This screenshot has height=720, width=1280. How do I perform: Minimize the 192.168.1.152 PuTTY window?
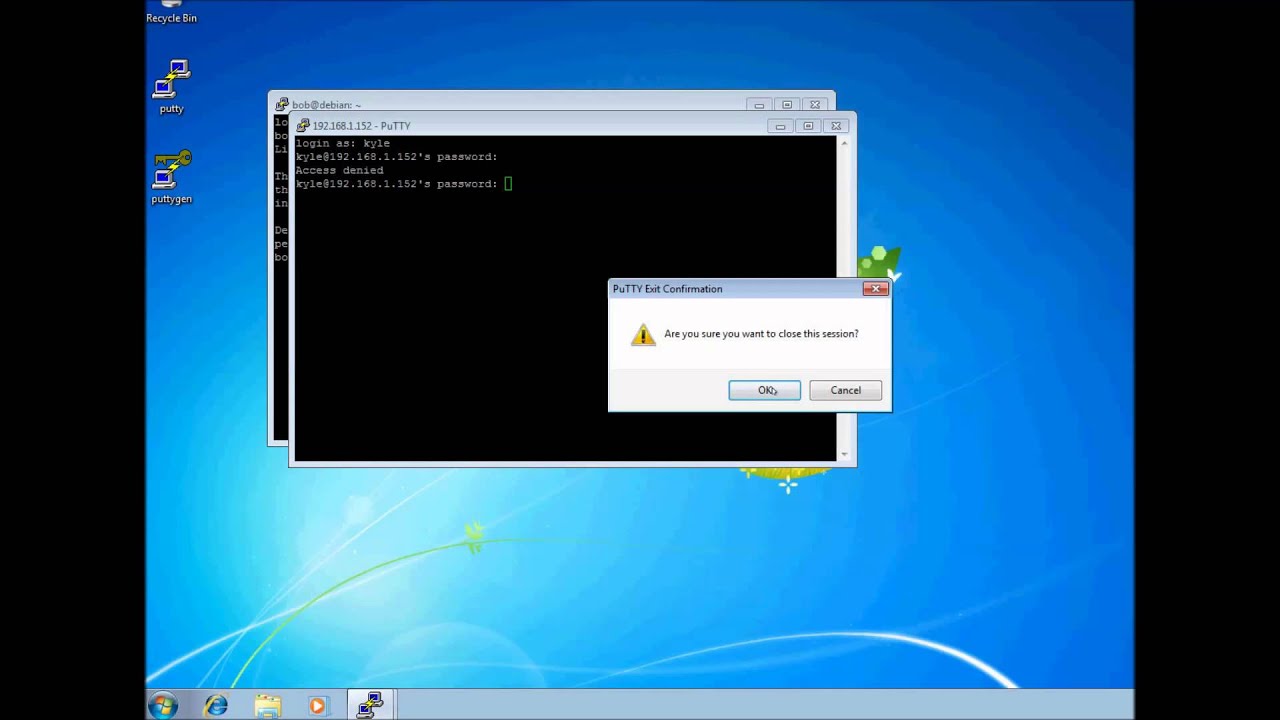pyautogui.click(x=780, y=126)
